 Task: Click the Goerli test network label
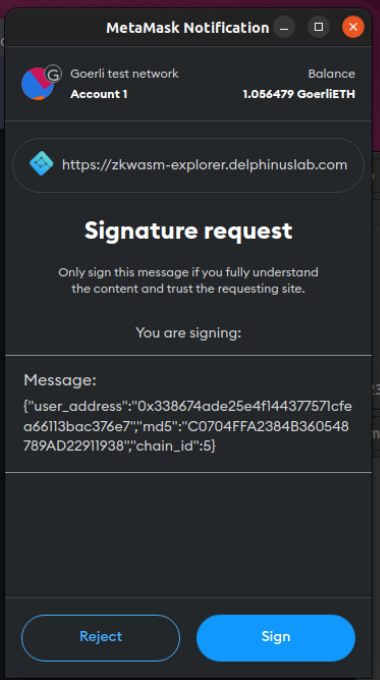tap(124, 74)
